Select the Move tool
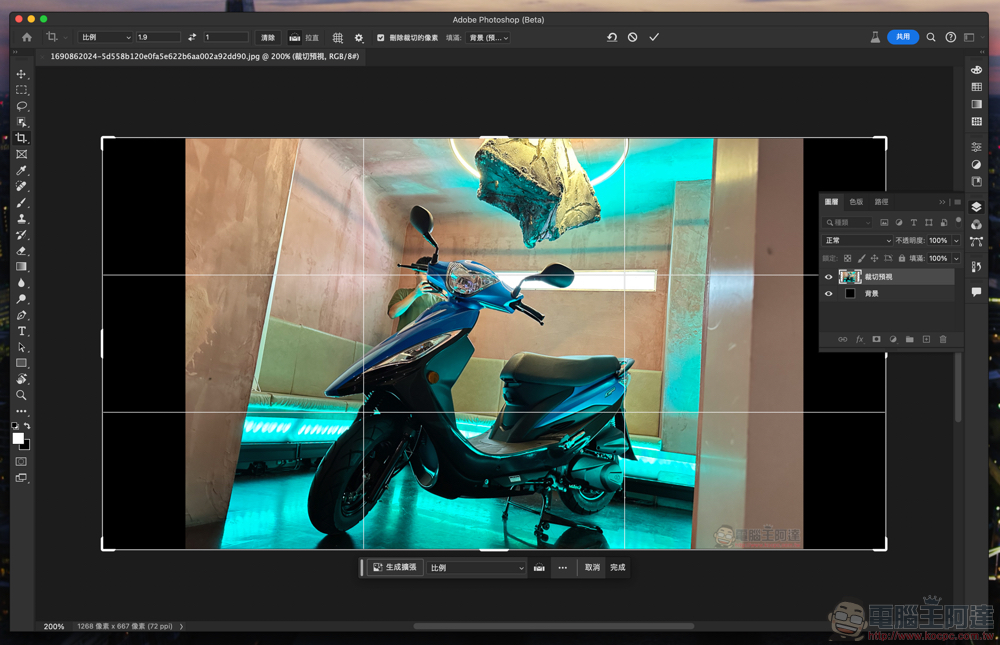Screen dimensions: 1000x645 point(21,74)
